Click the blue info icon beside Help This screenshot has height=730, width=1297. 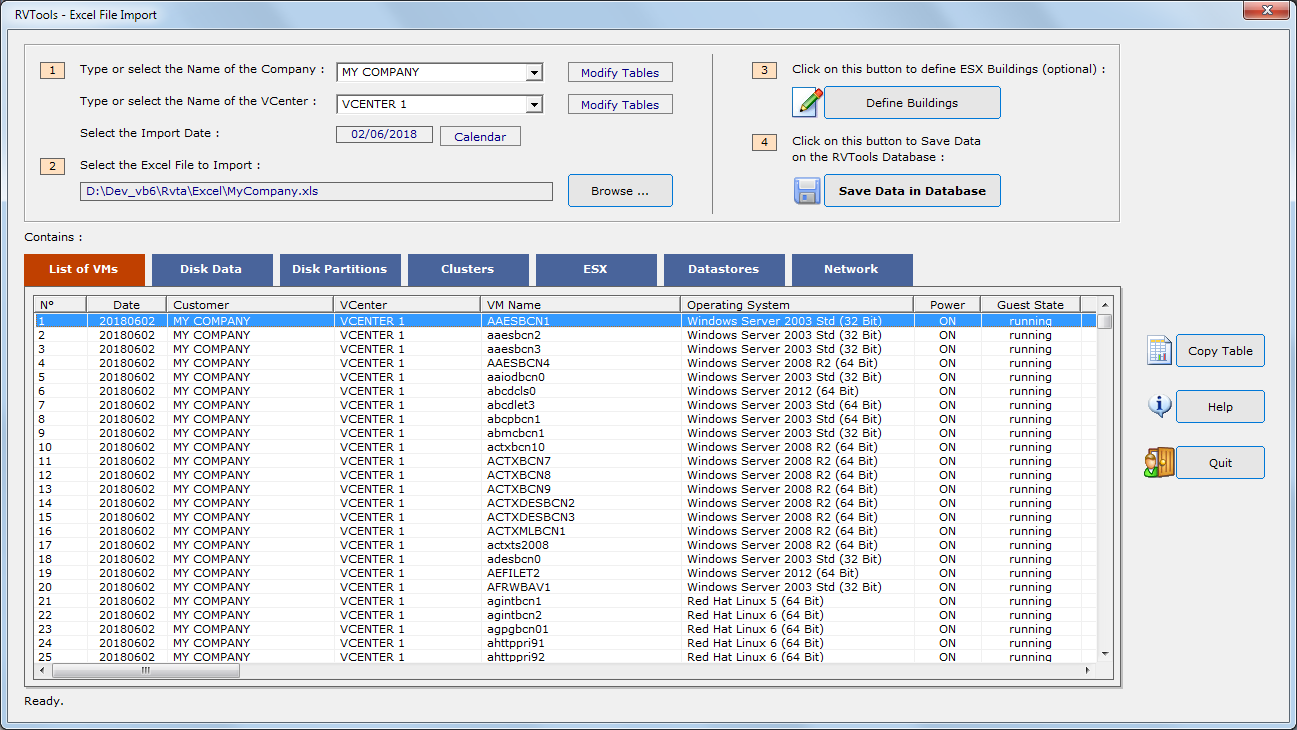pos(1159,406)
